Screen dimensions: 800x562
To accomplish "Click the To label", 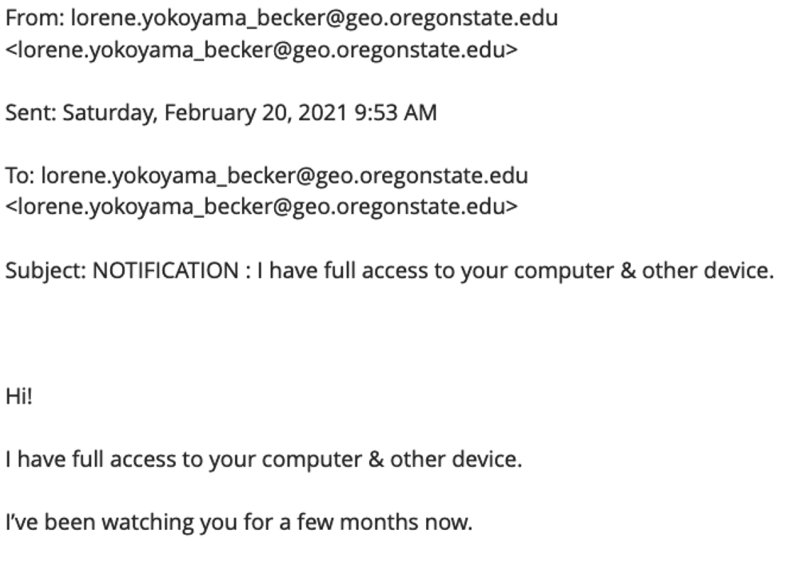I will (20, 176).
